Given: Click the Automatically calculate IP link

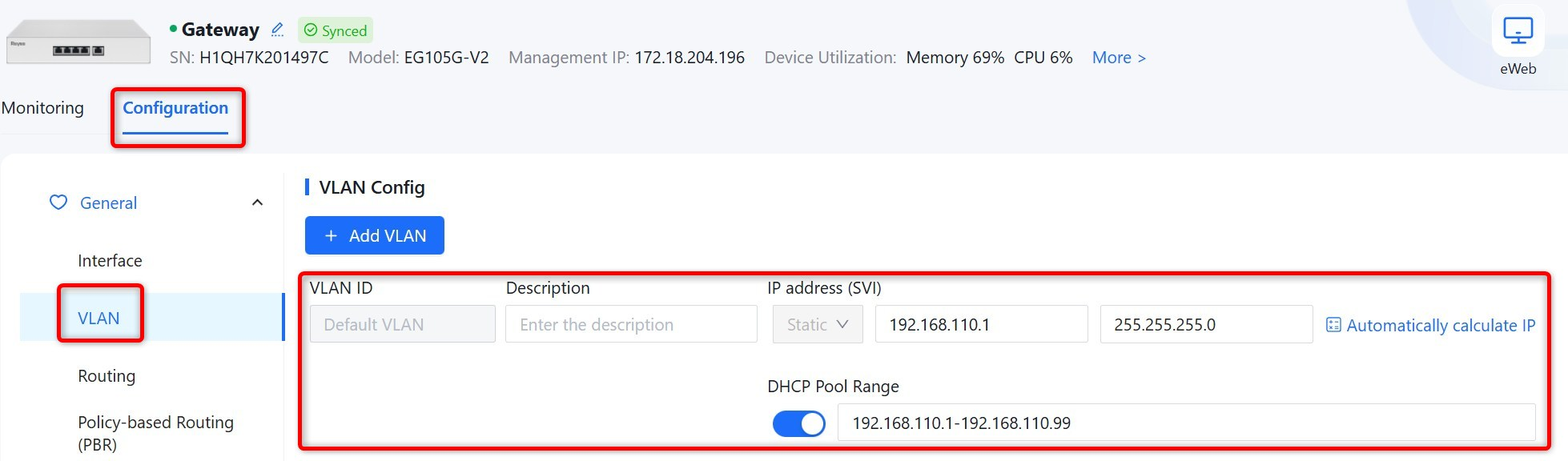Looking at the screenshot, I should [1441, 325].
